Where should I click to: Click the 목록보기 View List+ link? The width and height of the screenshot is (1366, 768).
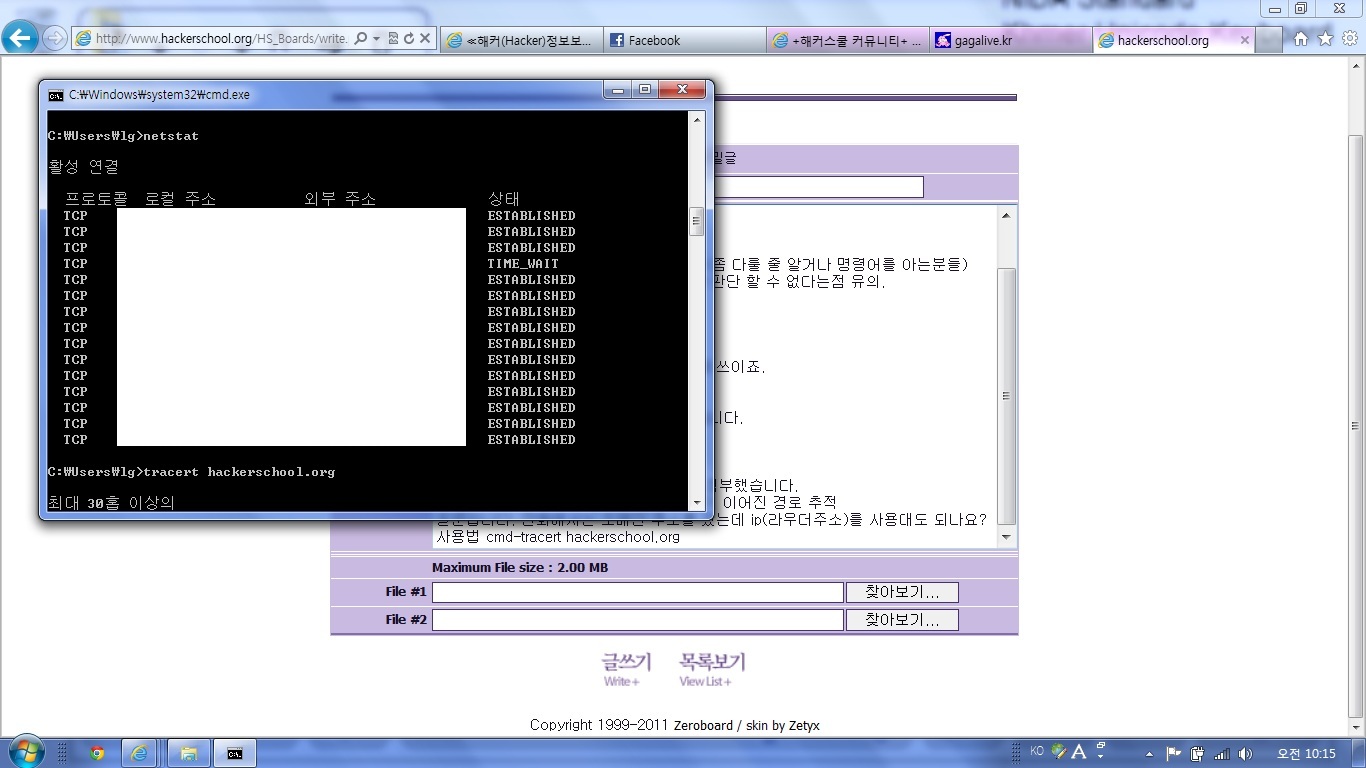712,668
